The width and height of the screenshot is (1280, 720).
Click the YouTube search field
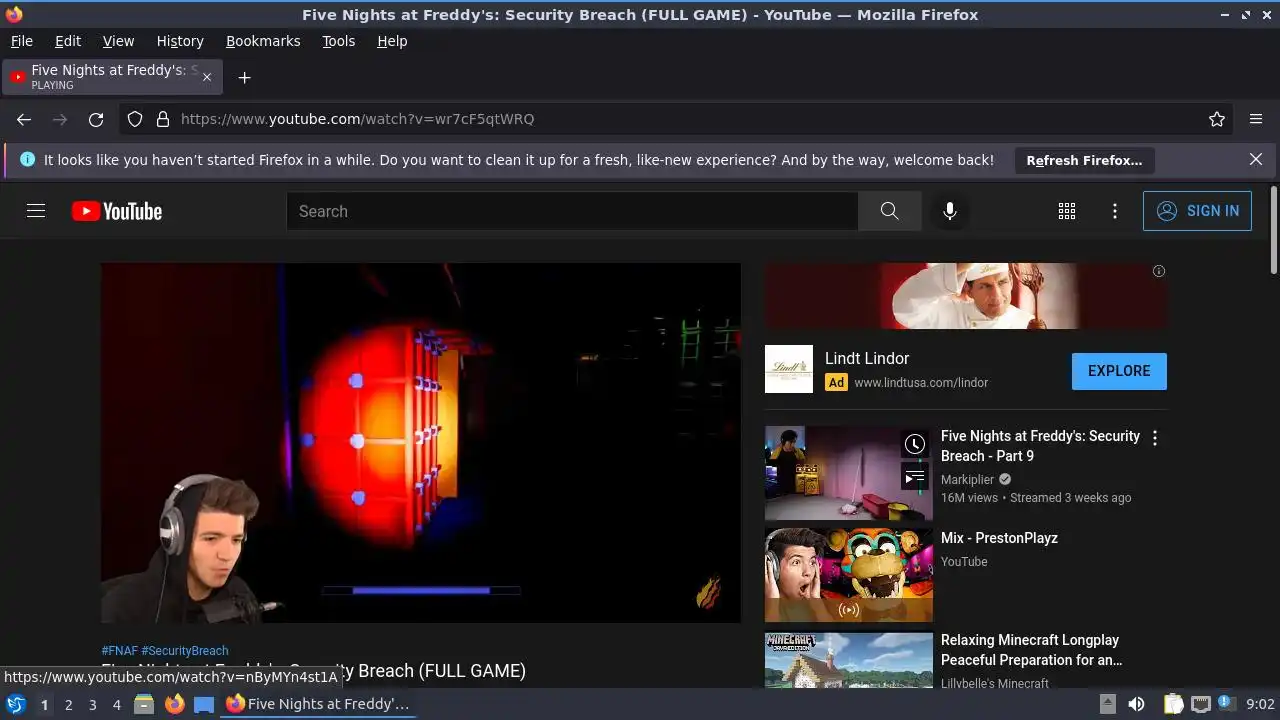[x=573, y=211]
